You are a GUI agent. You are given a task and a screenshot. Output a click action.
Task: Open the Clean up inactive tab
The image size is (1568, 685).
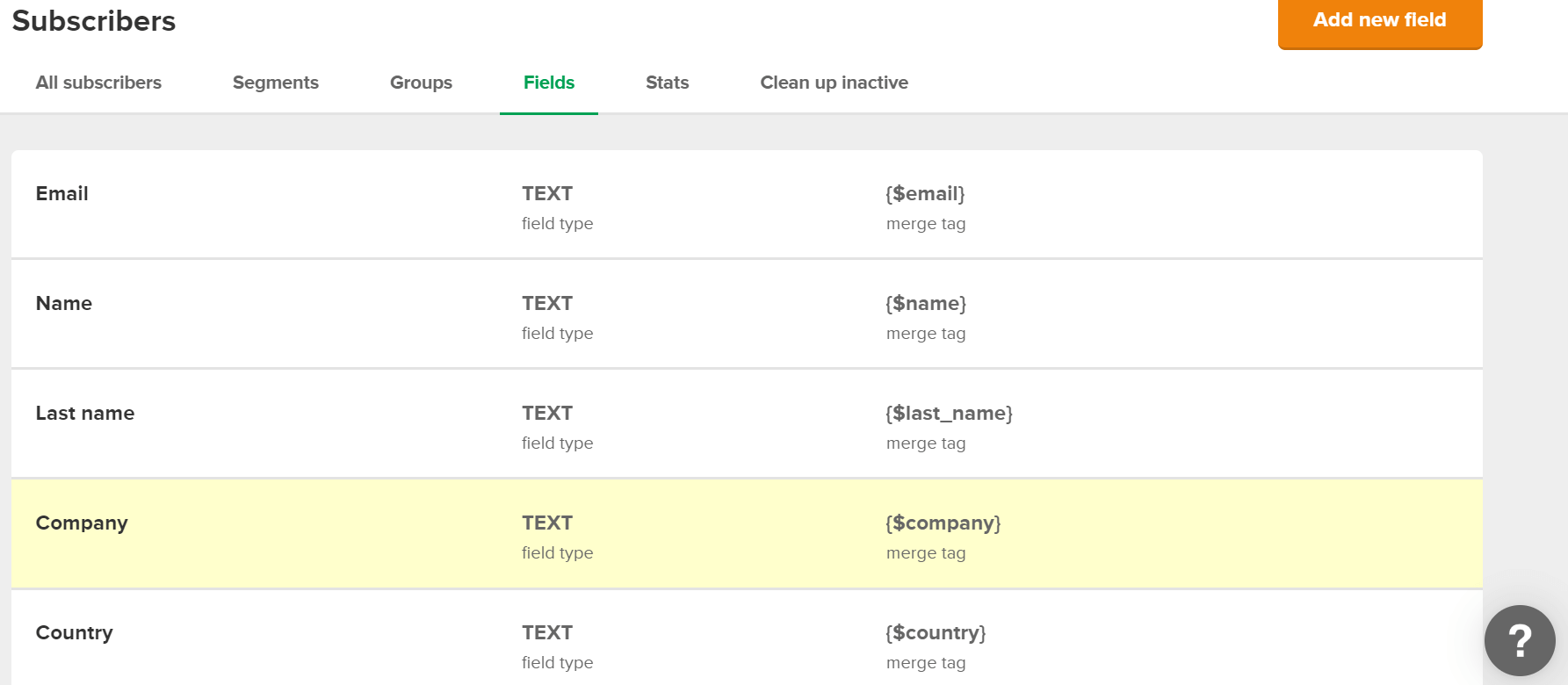coord(835,83)
